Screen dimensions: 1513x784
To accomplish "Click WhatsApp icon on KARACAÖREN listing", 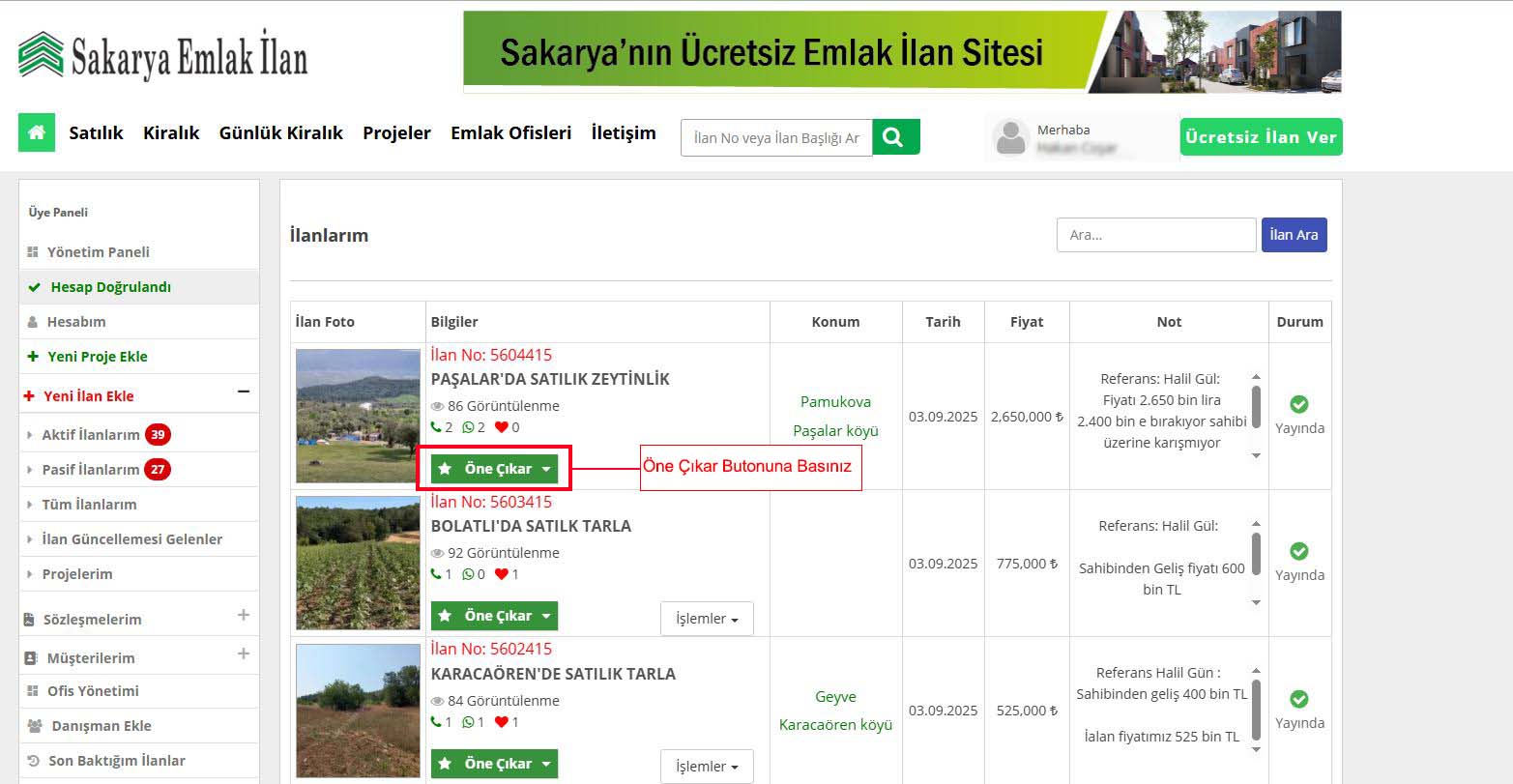I will tap(468, 722).
